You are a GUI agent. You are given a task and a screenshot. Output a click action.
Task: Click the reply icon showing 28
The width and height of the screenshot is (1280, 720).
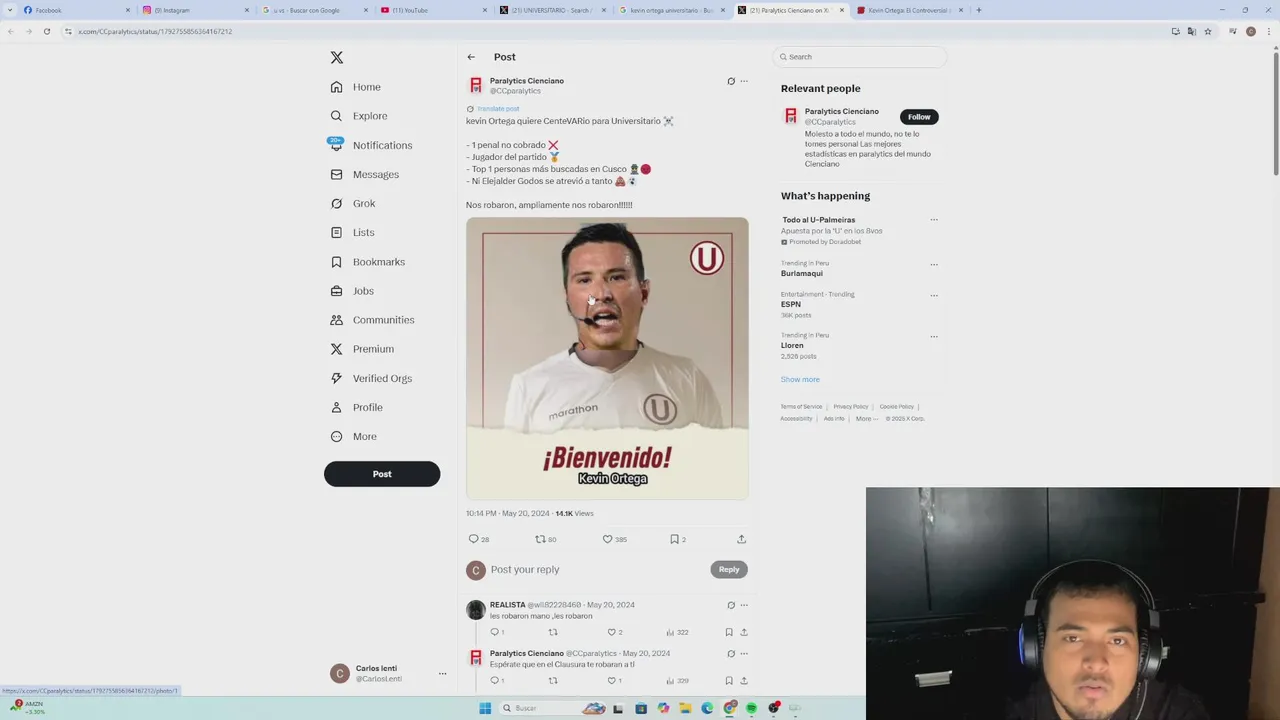(474, 539)
